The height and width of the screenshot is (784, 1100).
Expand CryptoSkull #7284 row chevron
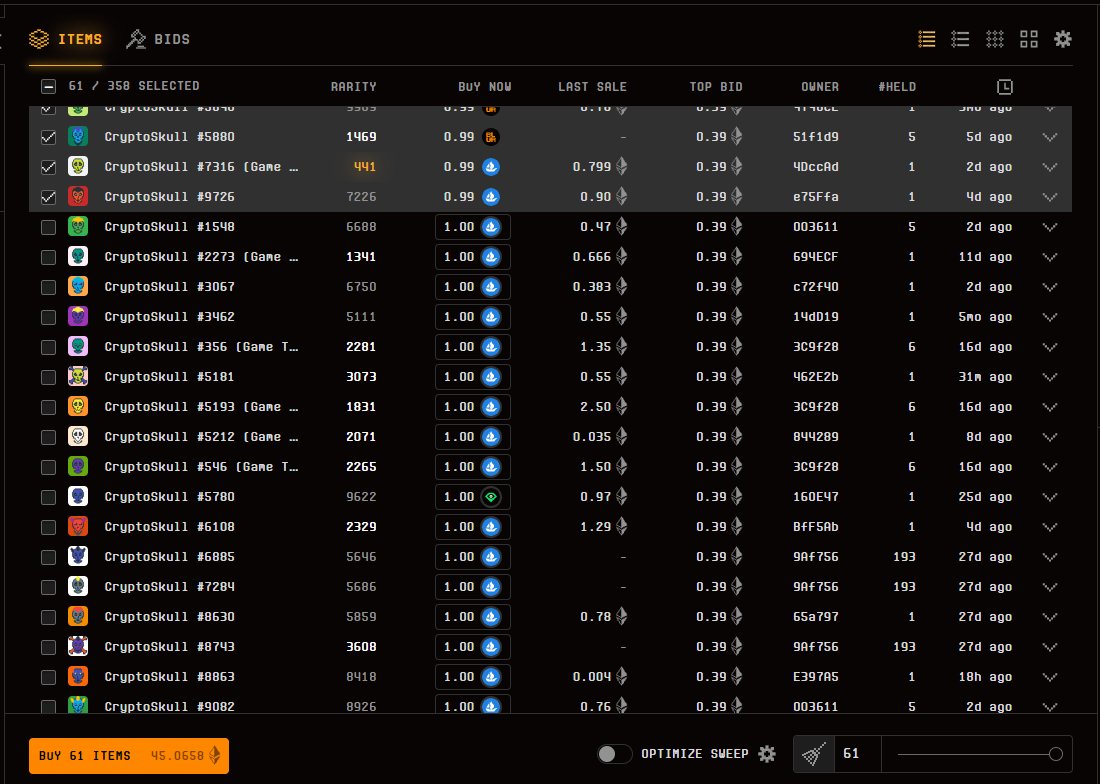(x=1049, y=587)
